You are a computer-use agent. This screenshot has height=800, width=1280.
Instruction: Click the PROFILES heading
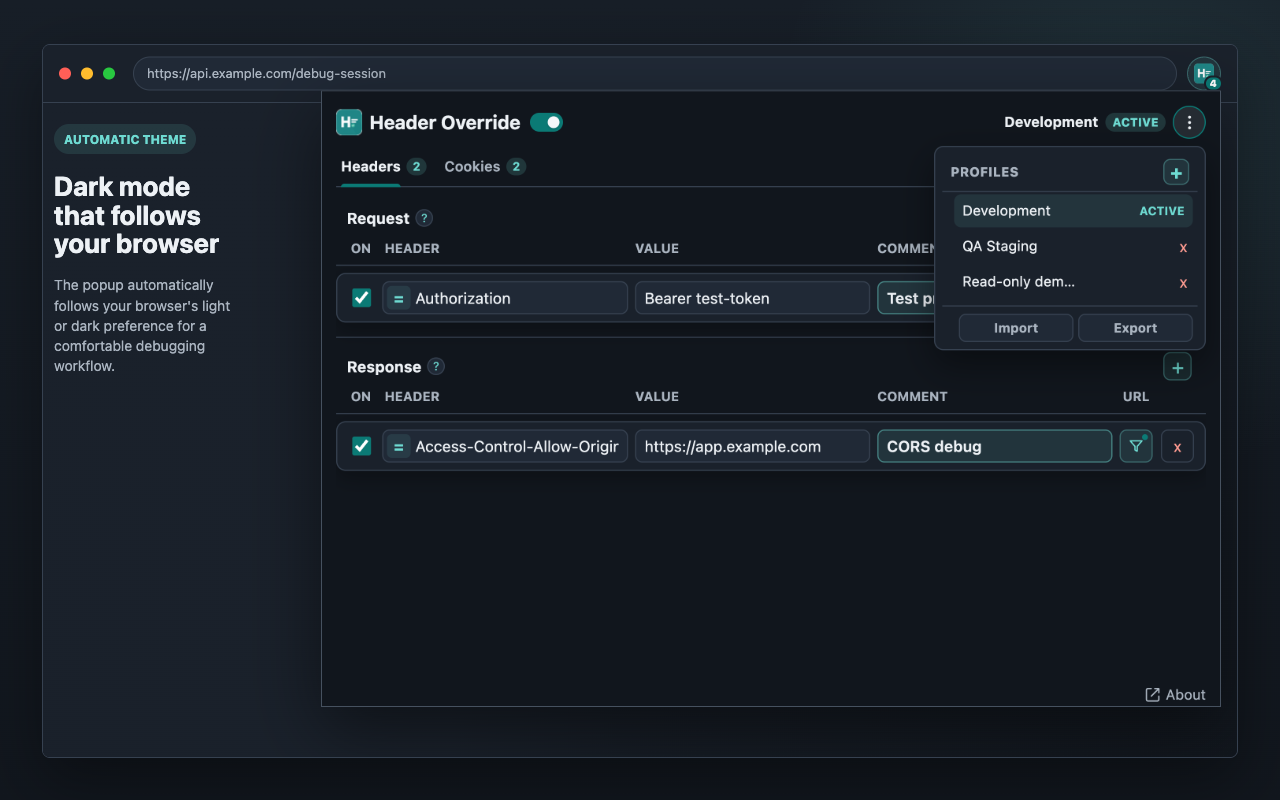point(984,172)
